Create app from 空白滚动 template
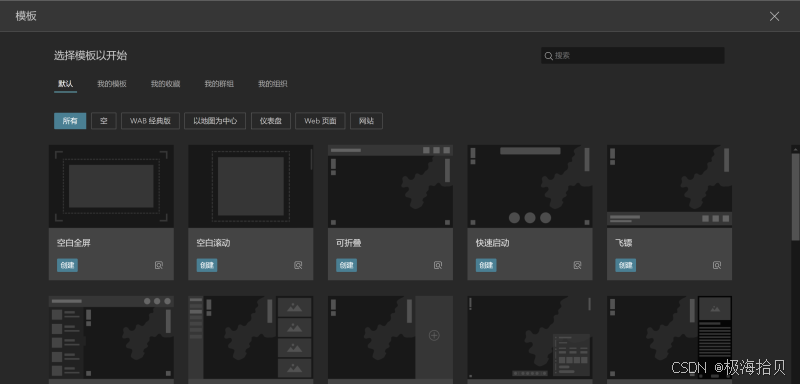Screen dimensions: 800x384 (207, 265)
